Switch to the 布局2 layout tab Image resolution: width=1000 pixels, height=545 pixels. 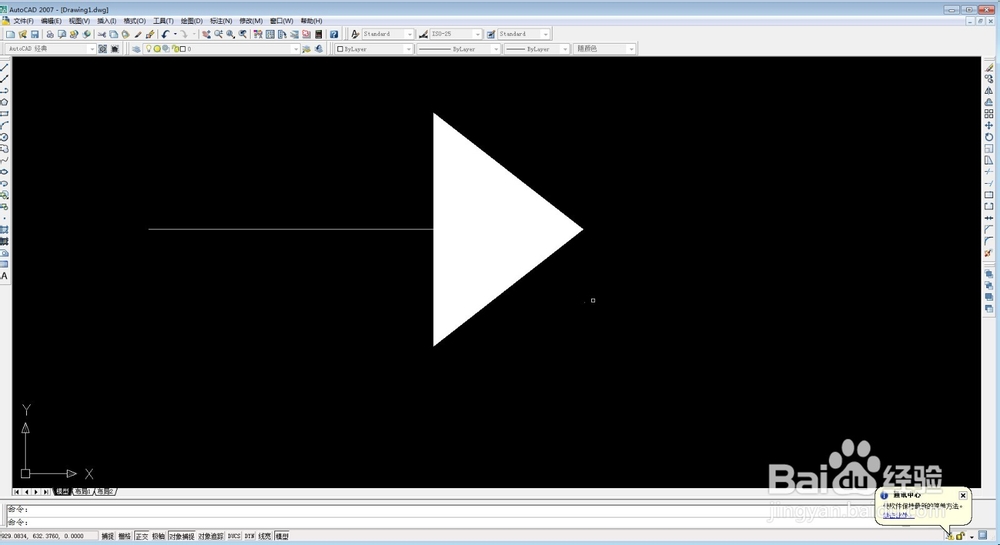[105, 491]
